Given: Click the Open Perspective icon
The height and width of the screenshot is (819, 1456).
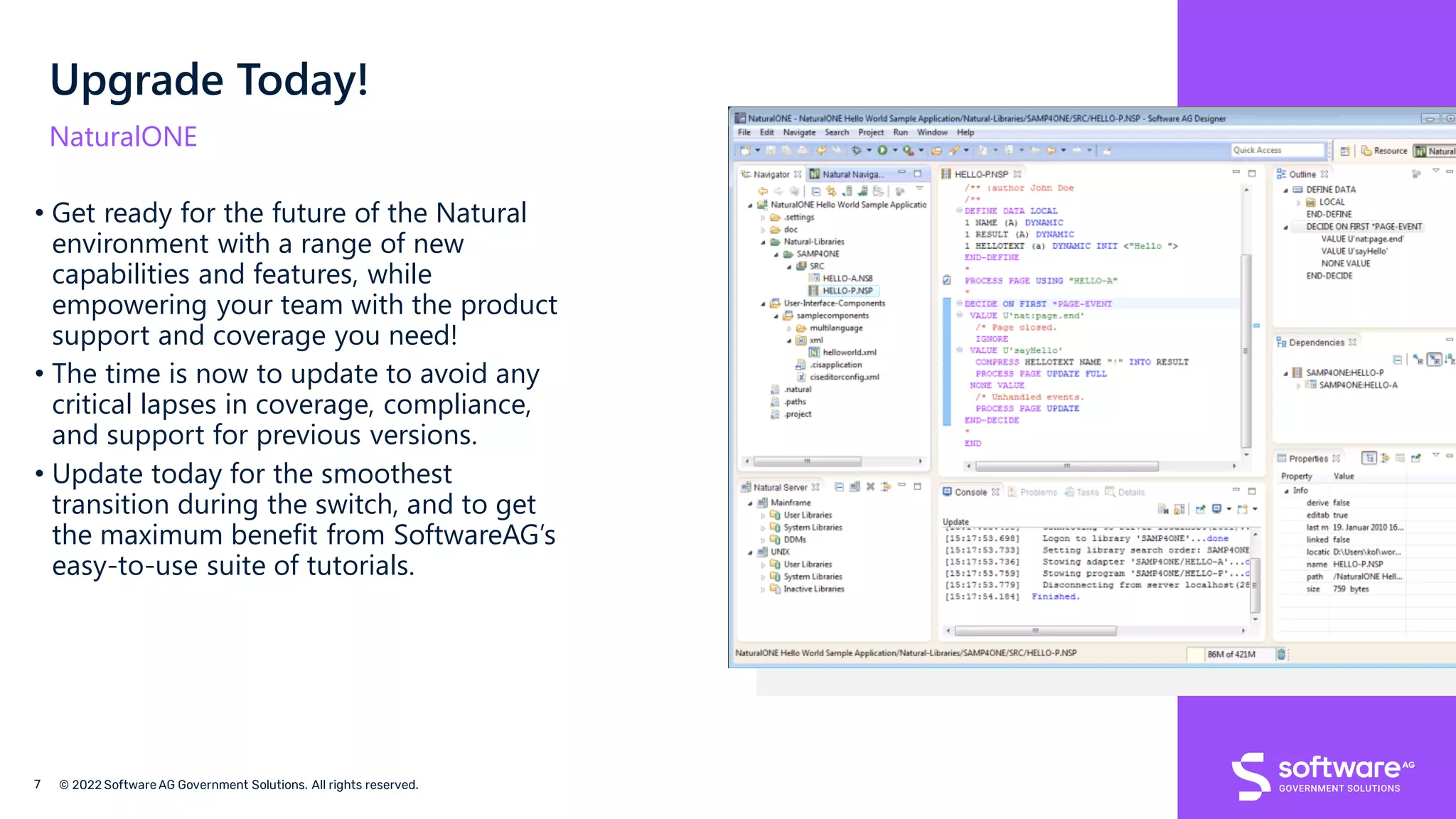Looking at the screenshot, I should tap(1345, 151).
